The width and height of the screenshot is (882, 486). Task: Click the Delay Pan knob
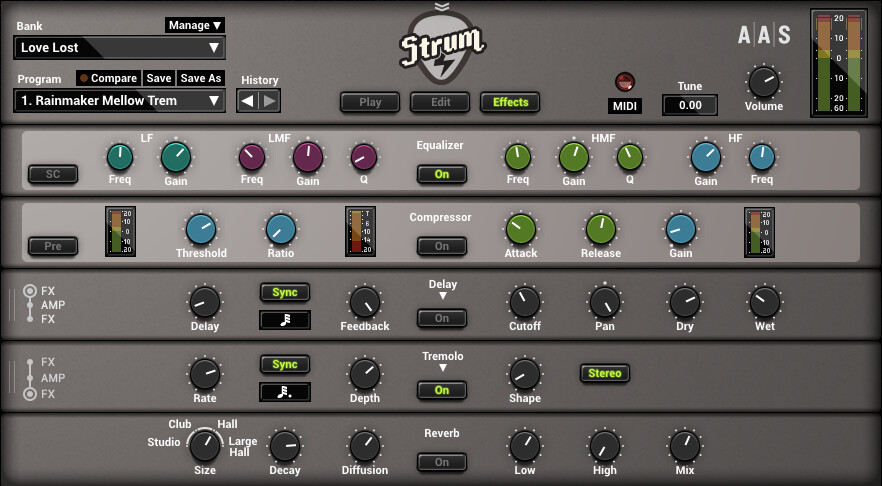605,302
